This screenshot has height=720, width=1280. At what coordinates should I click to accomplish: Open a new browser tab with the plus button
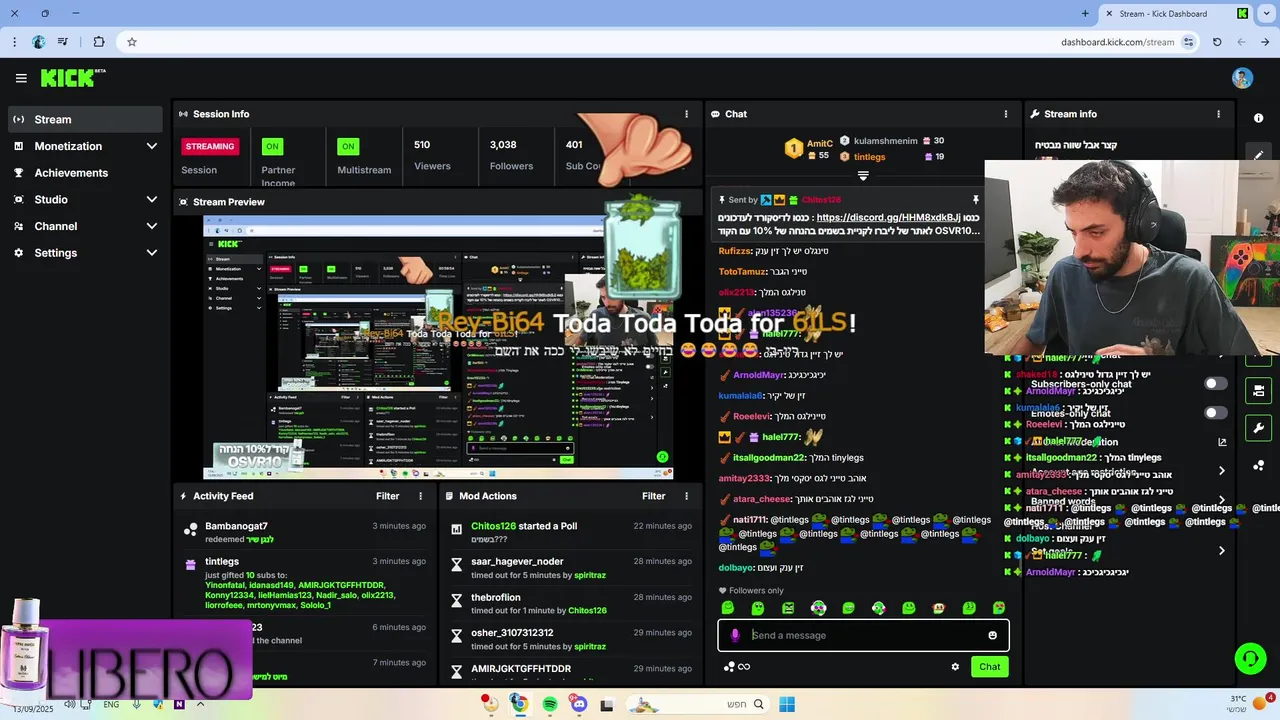1085,14
